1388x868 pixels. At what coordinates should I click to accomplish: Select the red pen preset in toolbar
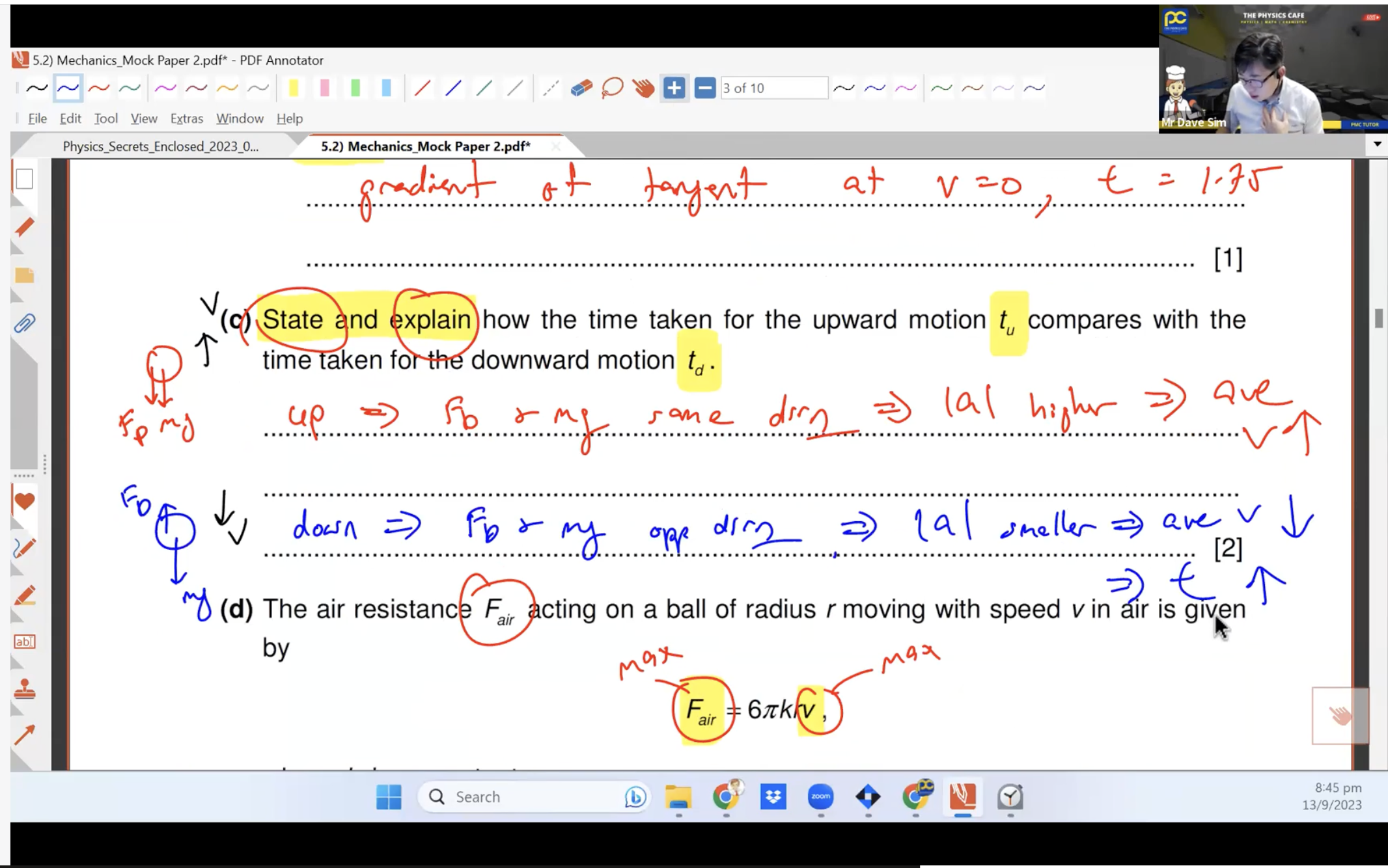[x=99, y=88]
